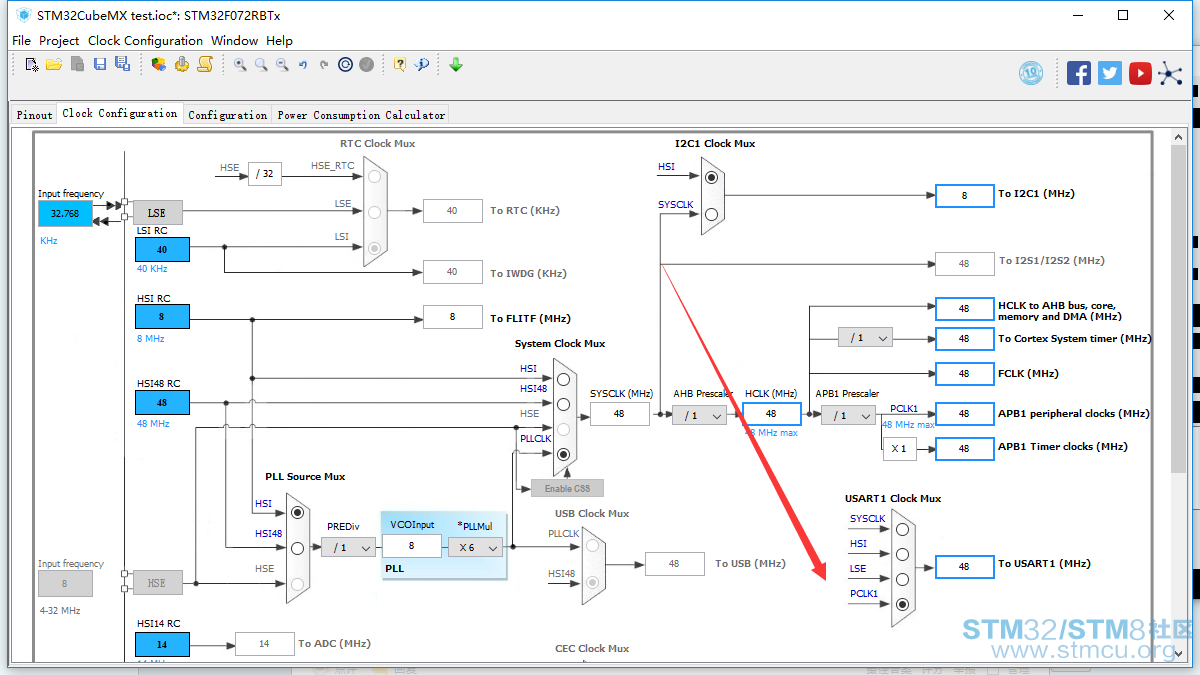Click the undo arrow icon

(x=303, y=64)
